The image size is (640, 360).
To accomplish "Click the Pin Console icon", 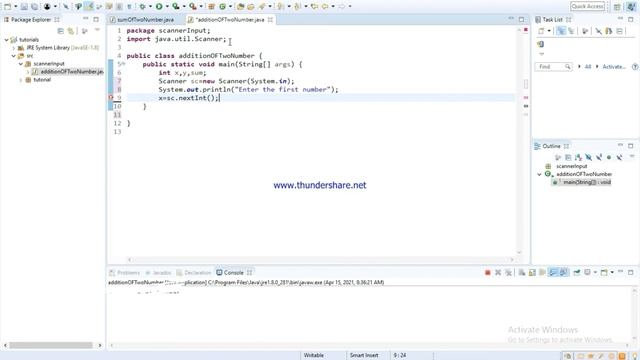I will 577,272.
